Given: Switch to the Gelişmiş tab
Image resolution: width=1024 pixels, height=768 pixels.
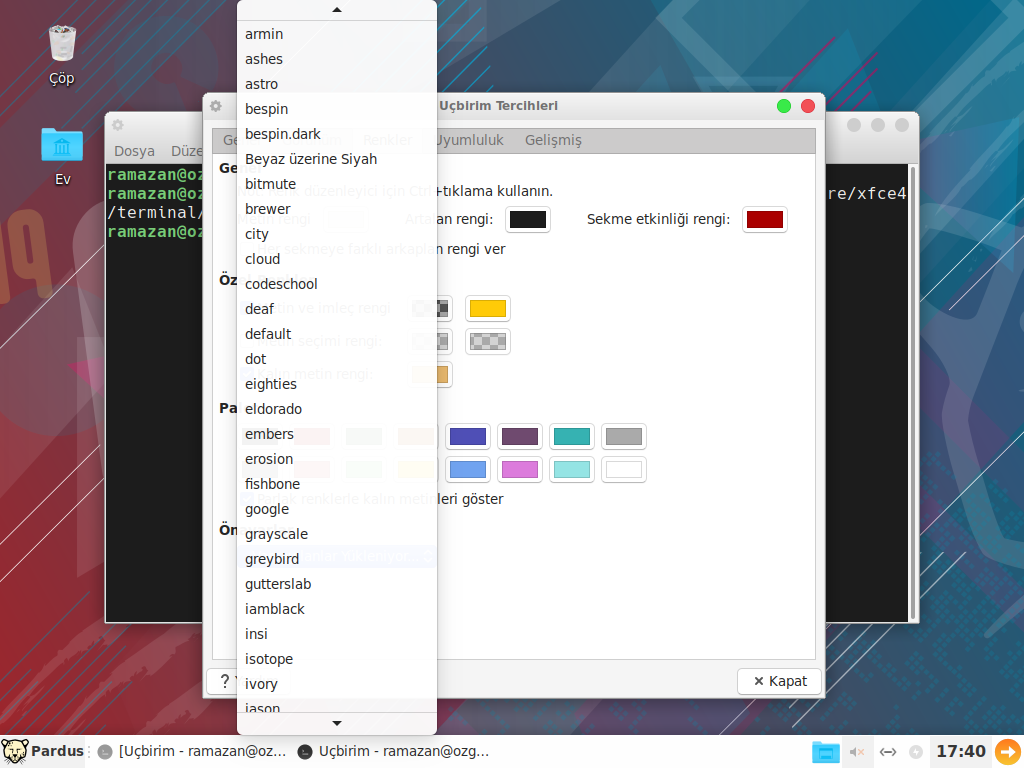Looking at the screenshot, I should [x=553, y=140].
